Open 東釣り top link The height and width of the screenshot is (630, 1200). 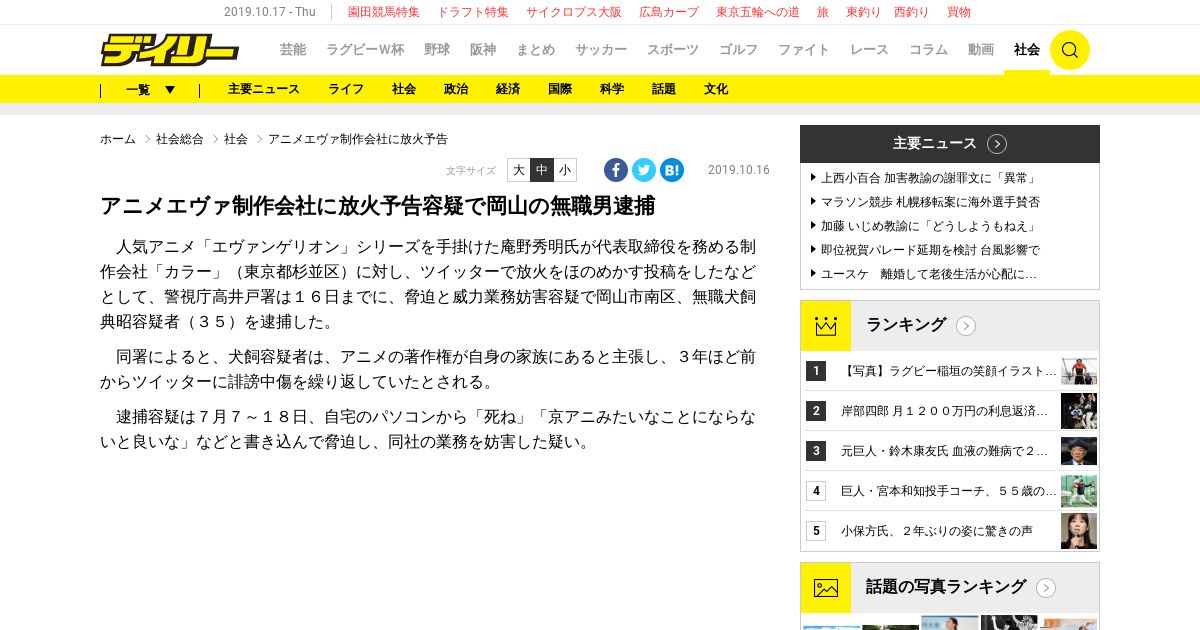tap(864, 12)
